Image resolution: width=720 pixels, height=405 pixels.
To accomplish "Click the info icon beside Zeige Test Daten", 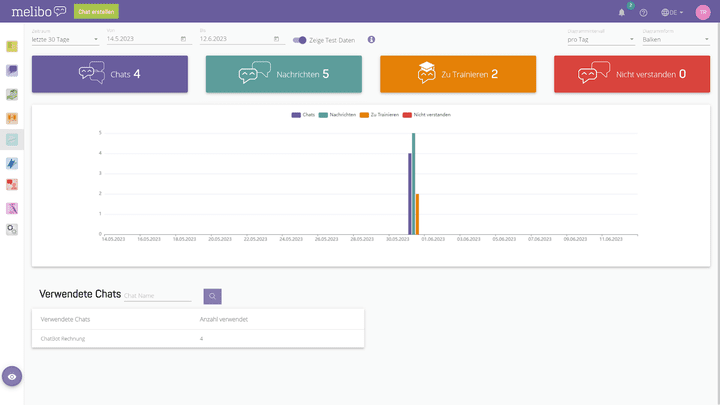I will pyautogui.click(x=371, y=39).
